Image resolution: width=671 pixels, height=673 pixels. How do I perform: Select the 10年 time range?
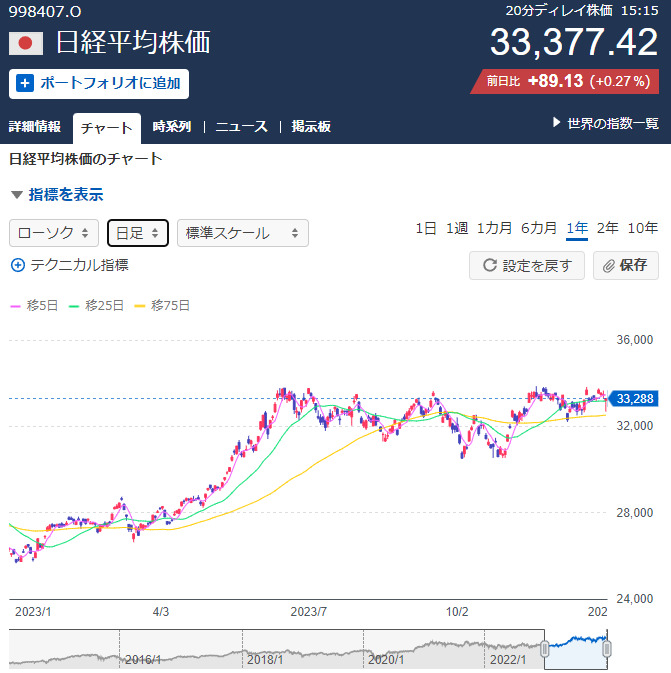pyautogui.click(x=642, y=228)
